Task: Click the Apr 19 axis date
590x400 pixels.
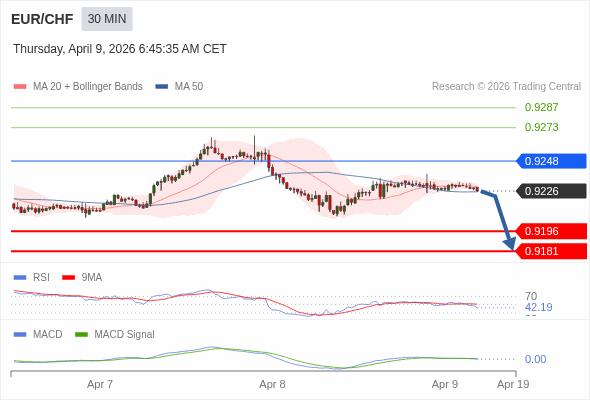Action: (513, 385)
